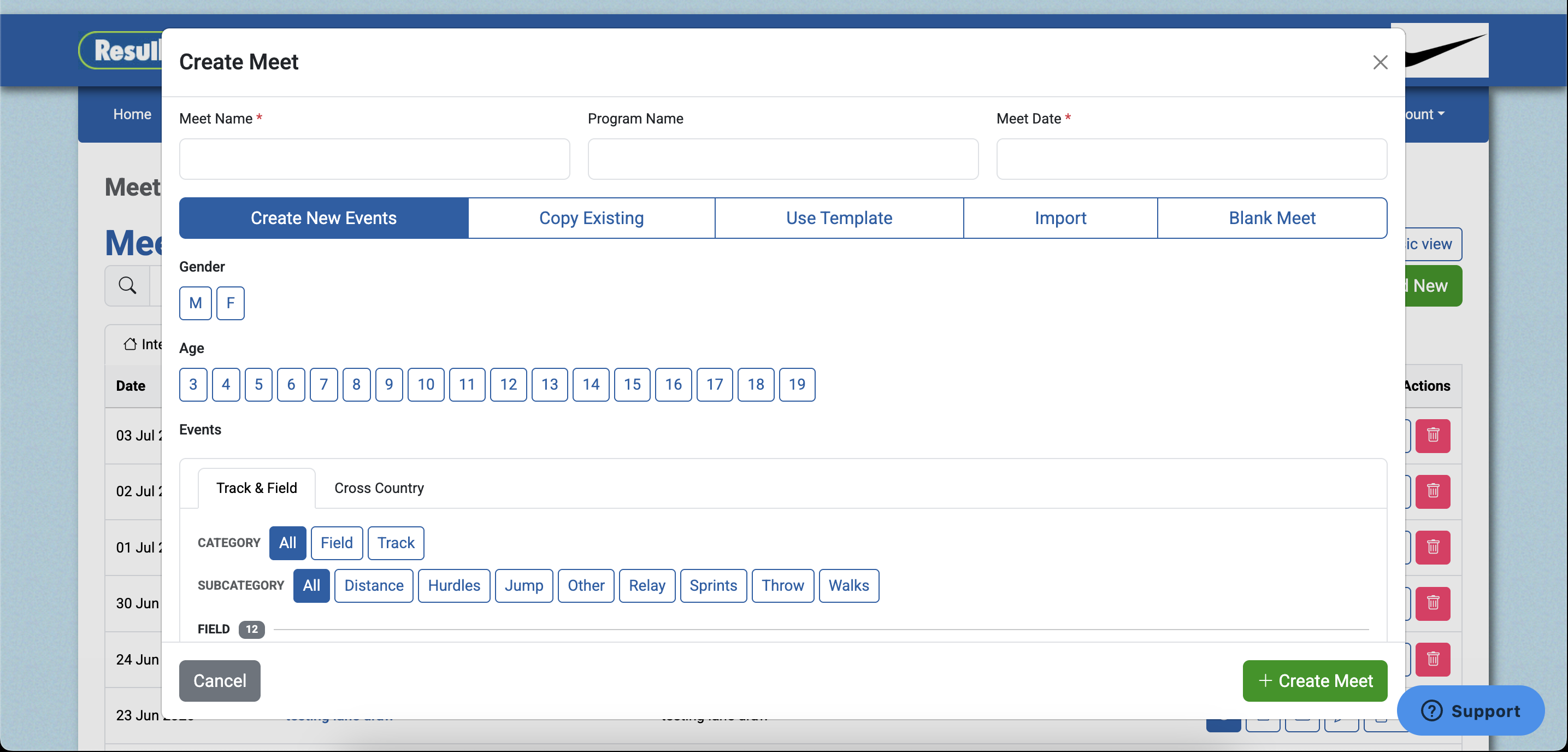This screenshot has width=1568, height=752.
Task: Switch to Use Template tab
Action: tap(839, 218)
